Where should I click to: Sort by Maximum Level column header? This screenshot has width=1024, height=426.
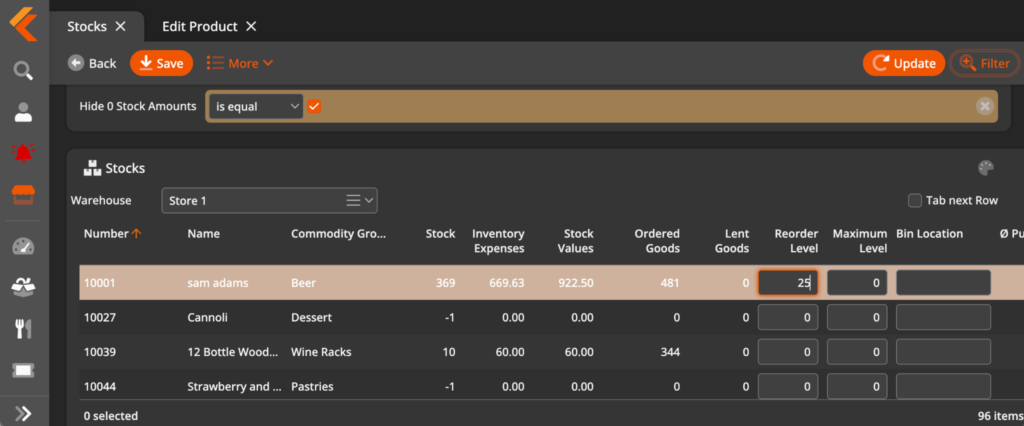[859, 241]
